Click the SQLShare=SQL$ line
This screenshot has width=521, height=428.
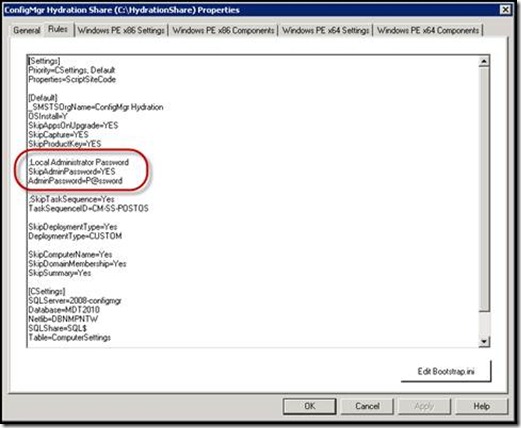(x=57, y=328)
